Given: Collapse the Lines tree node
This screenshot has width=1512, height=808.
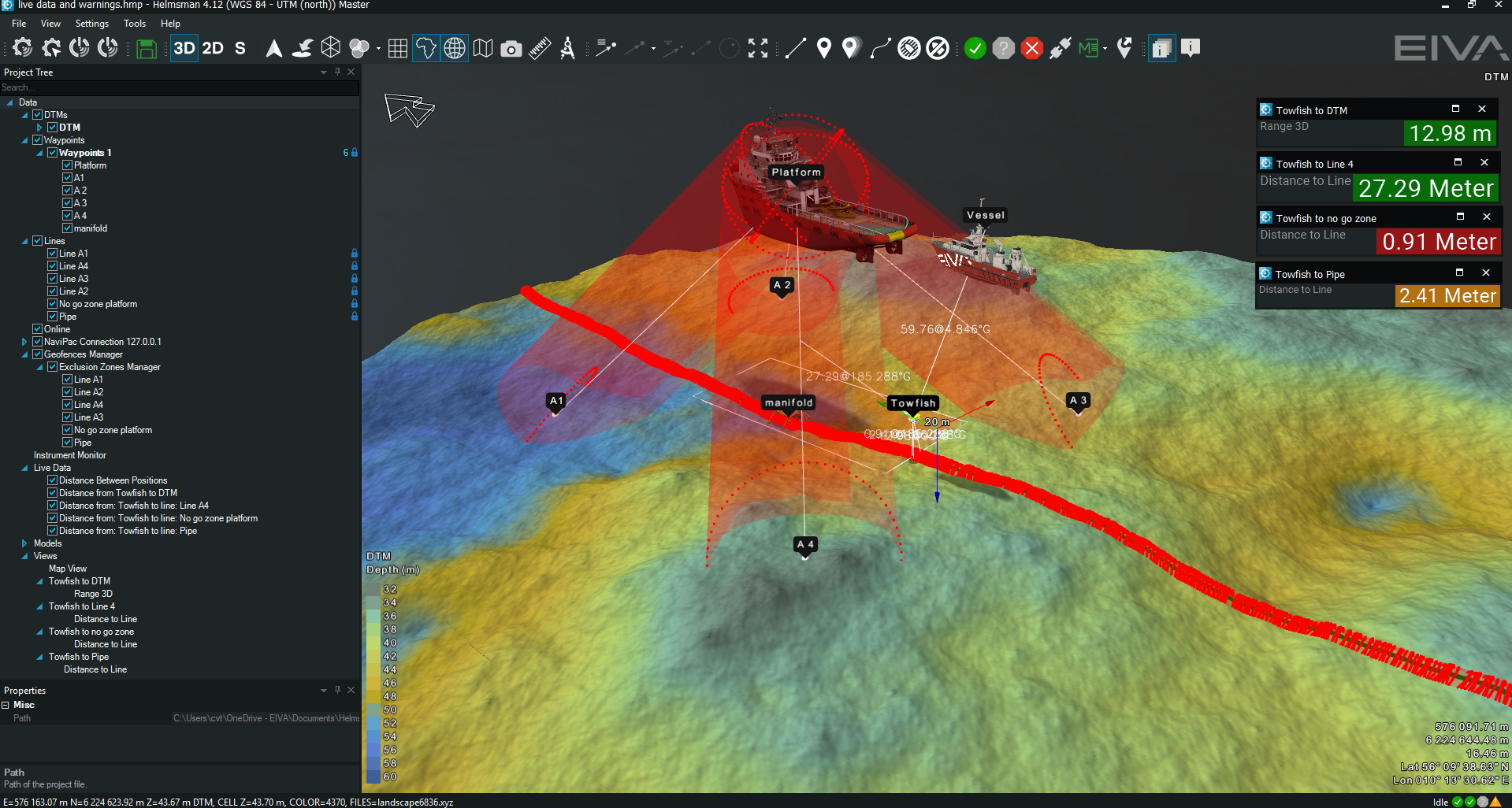Looking at the screenshot, I should tap(24, 241).
